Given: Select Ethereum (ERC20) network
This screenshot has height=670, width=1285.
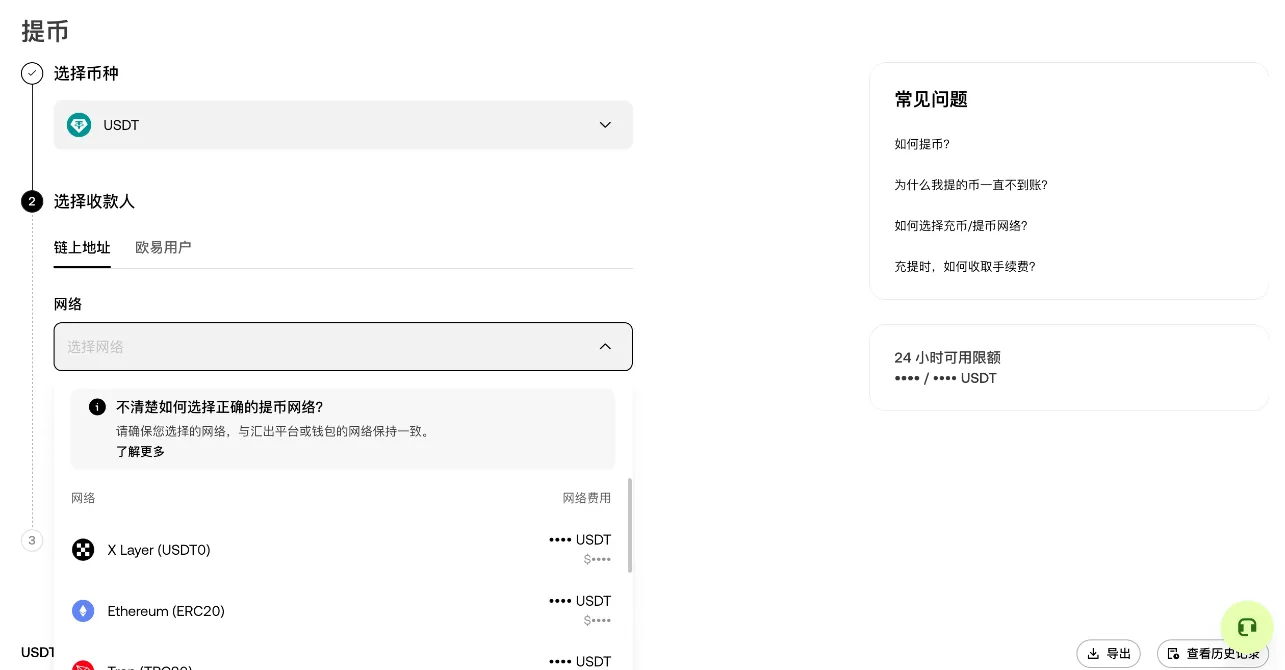Looking at the screenshot, I should [341, 610].
